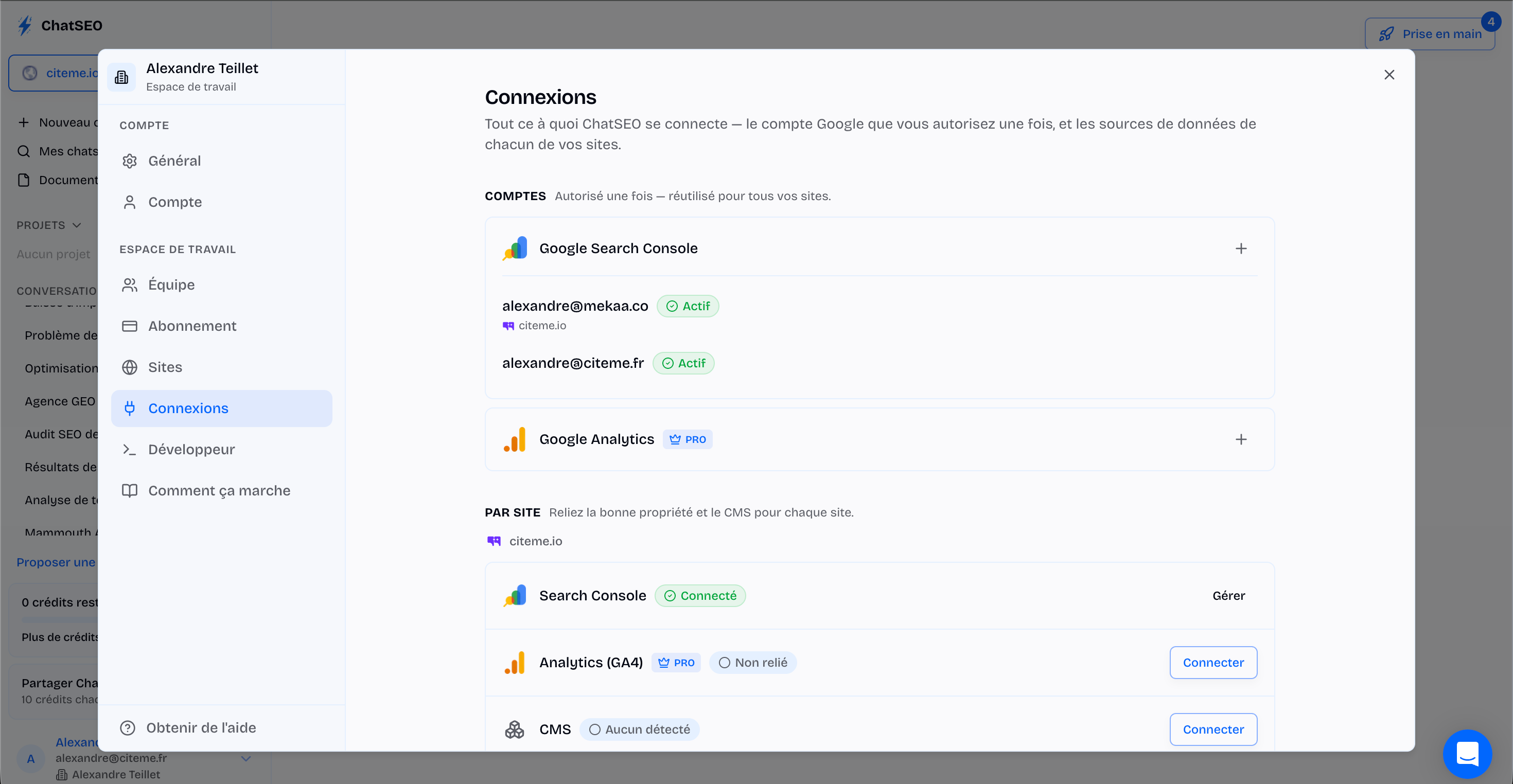The image size is (1513, 784).
Task: Click the Actif badge for alexandre@citeme.fr
Action: click(683, 364)
